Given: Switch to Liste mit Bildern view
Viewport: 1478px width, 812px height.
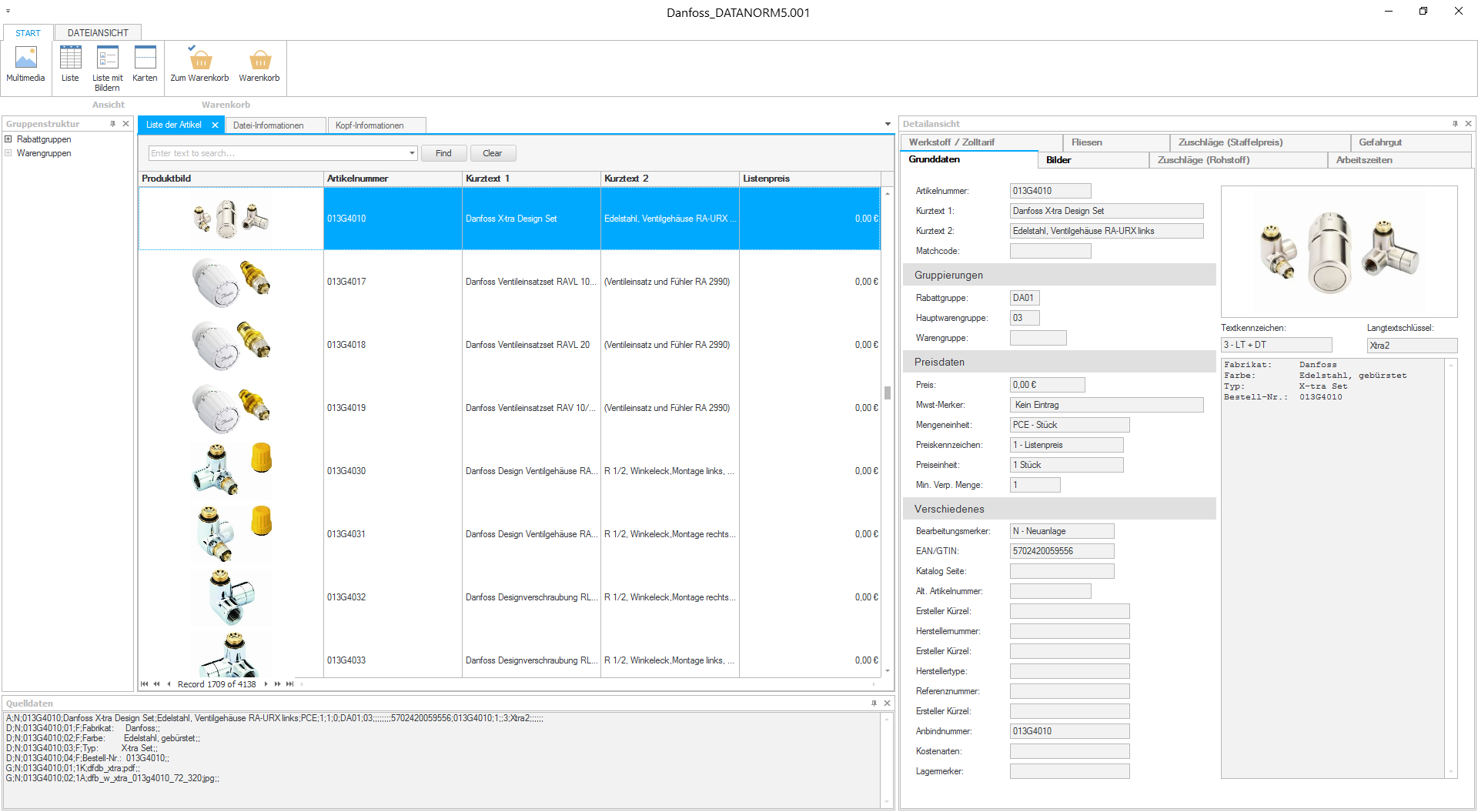Looking at the screenshot, I should pos(107,69).
